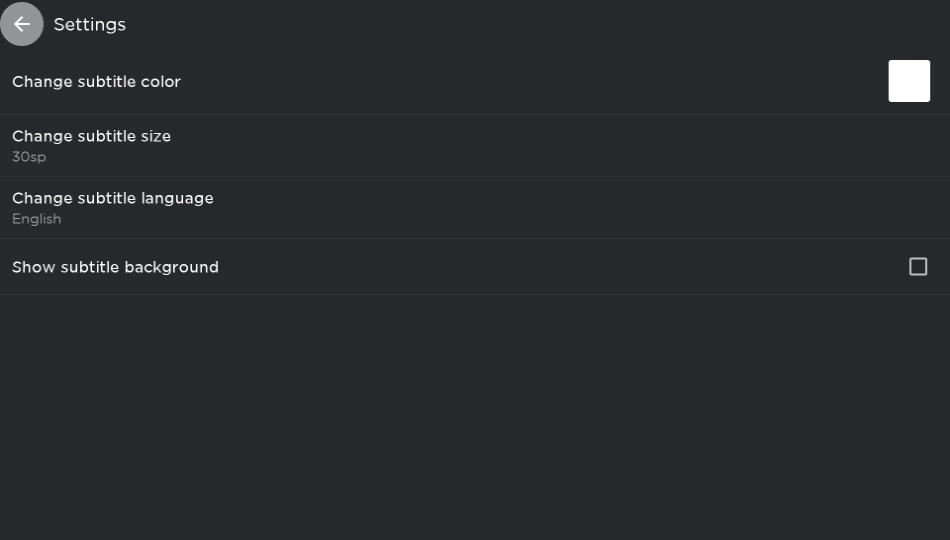The height and width of the screenshot is (540, 950).
Task: Open the Change subtitle size setting
Action: [475, 145]
